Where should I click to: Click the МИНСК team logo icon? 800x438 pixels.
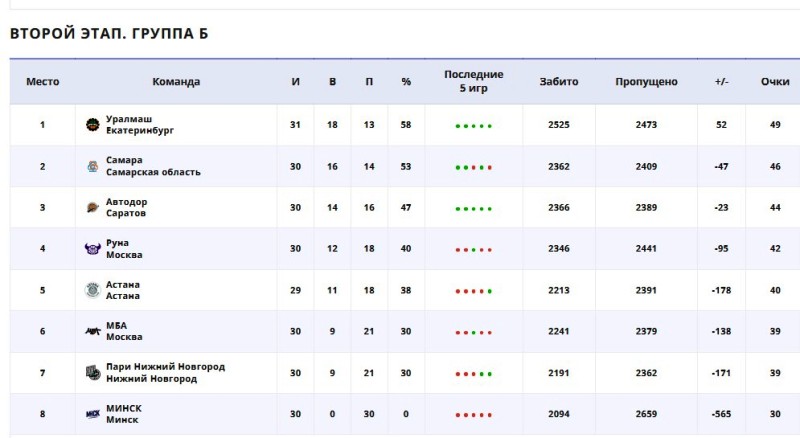(x=92, y=414)
